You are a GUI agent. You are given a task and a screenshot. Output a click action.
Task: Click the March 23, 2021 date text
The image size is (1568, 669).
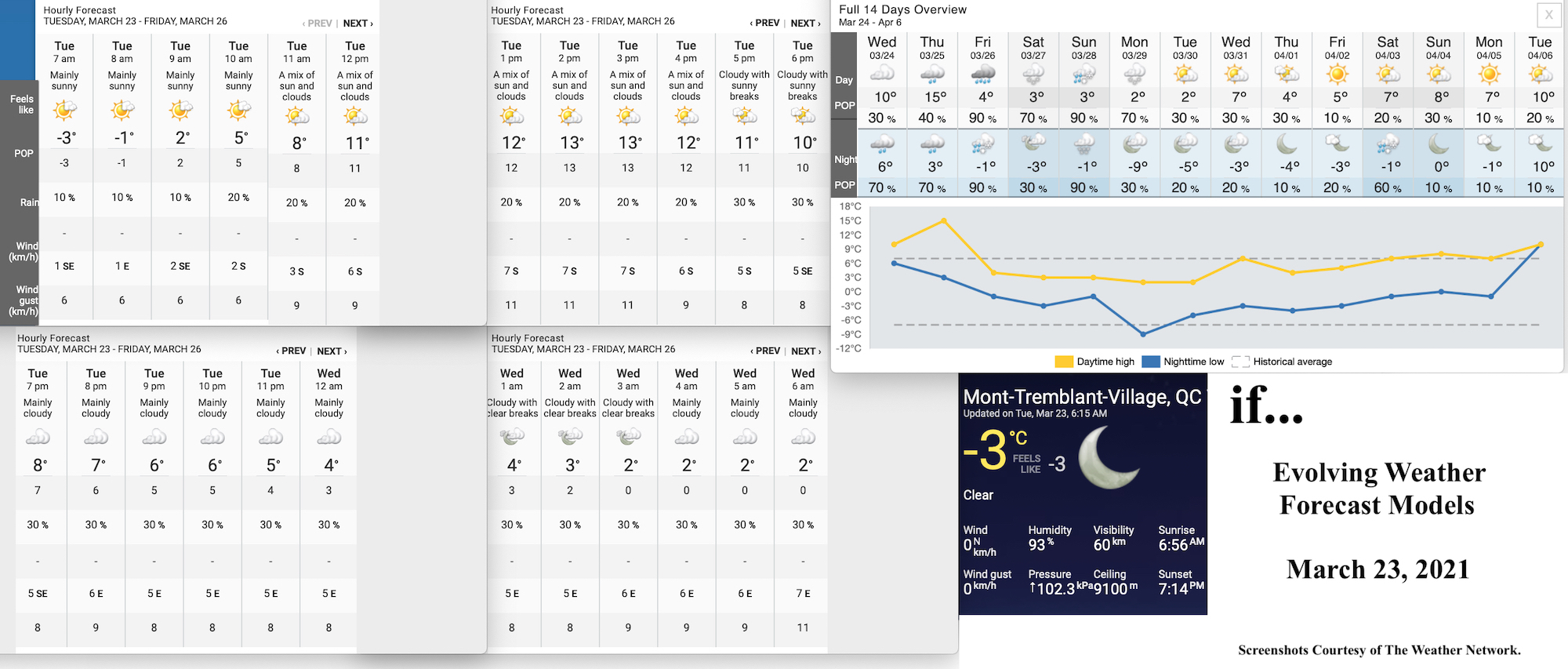point(1377,569)
